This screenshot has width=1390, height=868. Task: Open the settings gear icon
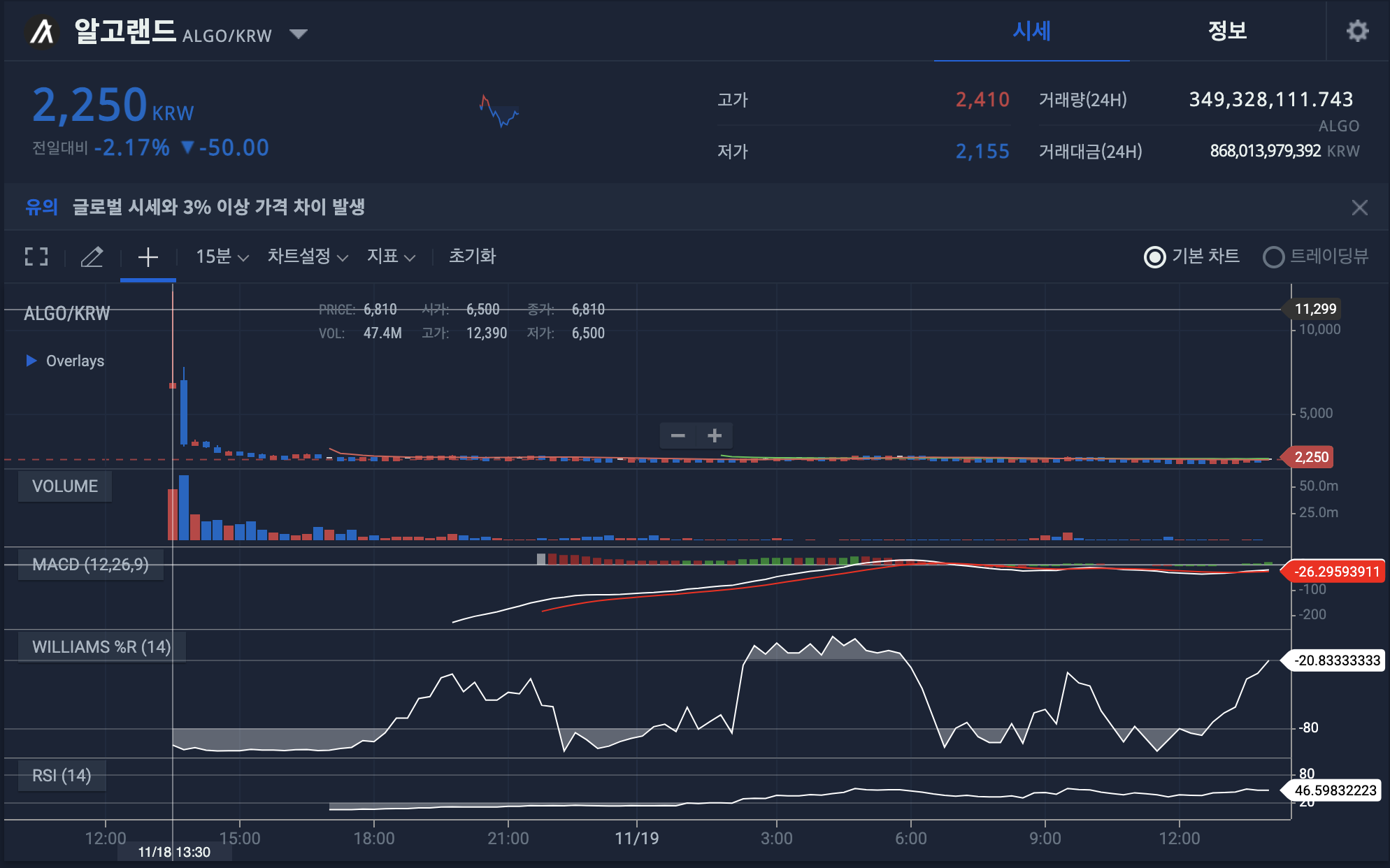click(x=1357, y=31)
